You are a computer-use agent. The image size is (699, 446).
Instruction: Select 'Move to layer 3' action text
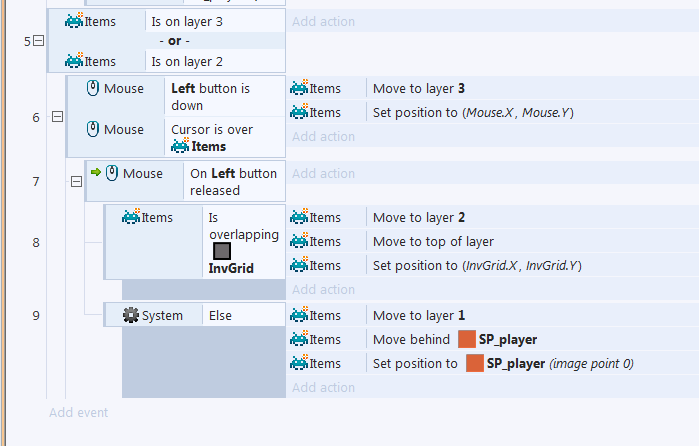pos(419,88)
